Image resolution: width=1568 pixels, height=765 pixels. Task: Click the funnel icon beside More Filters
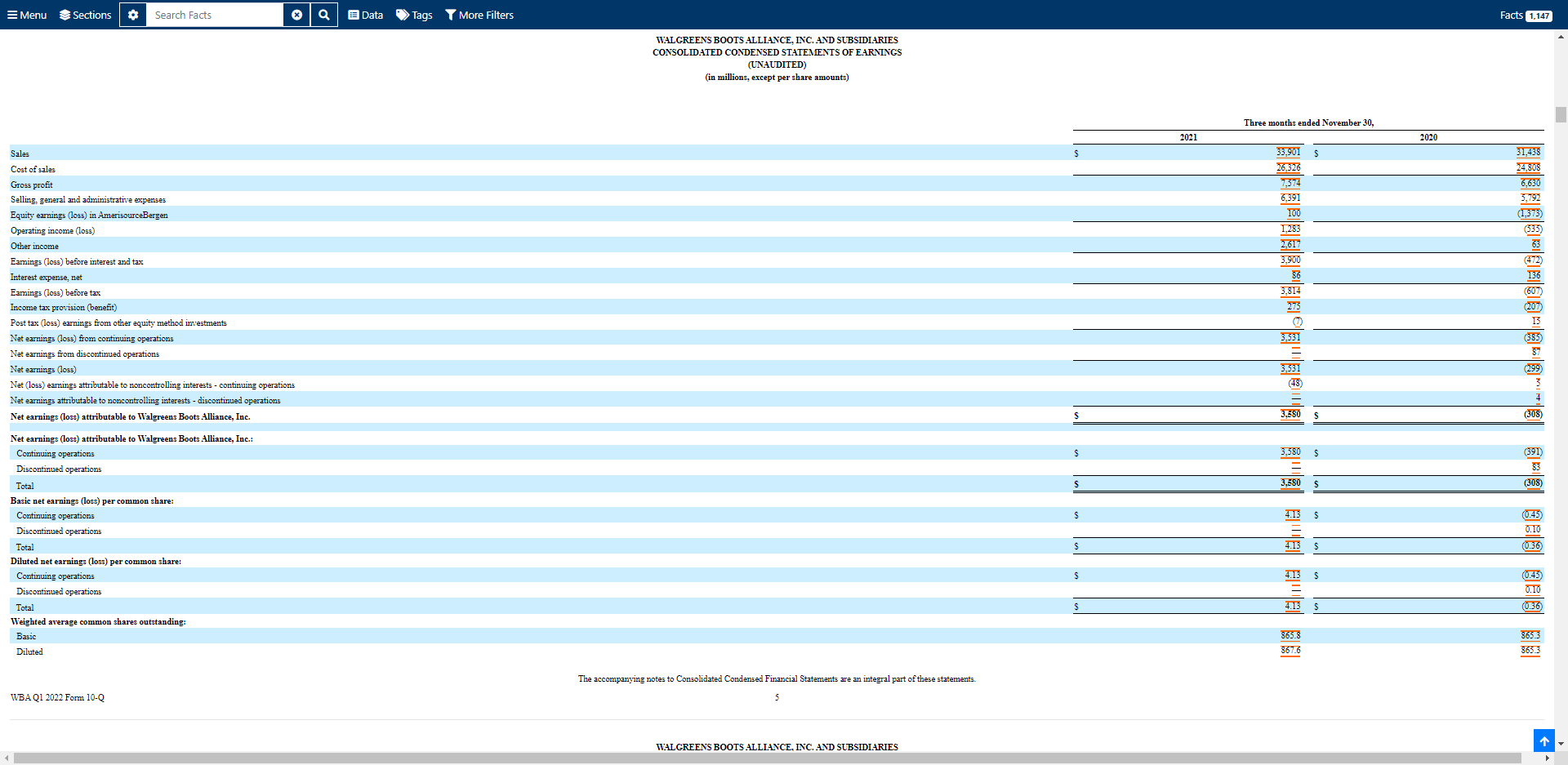tap(450, 14)
